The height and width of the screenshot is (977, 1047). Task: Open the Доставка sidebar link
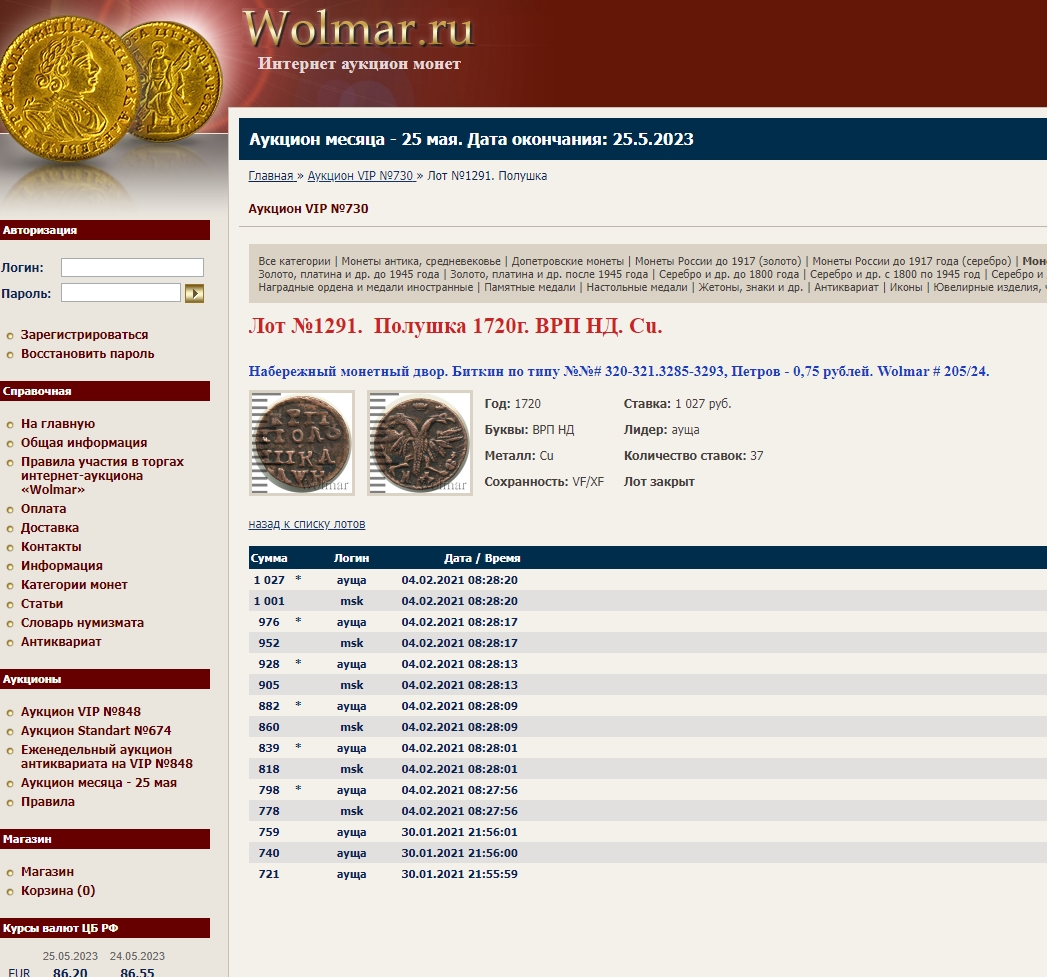point(50,528)
